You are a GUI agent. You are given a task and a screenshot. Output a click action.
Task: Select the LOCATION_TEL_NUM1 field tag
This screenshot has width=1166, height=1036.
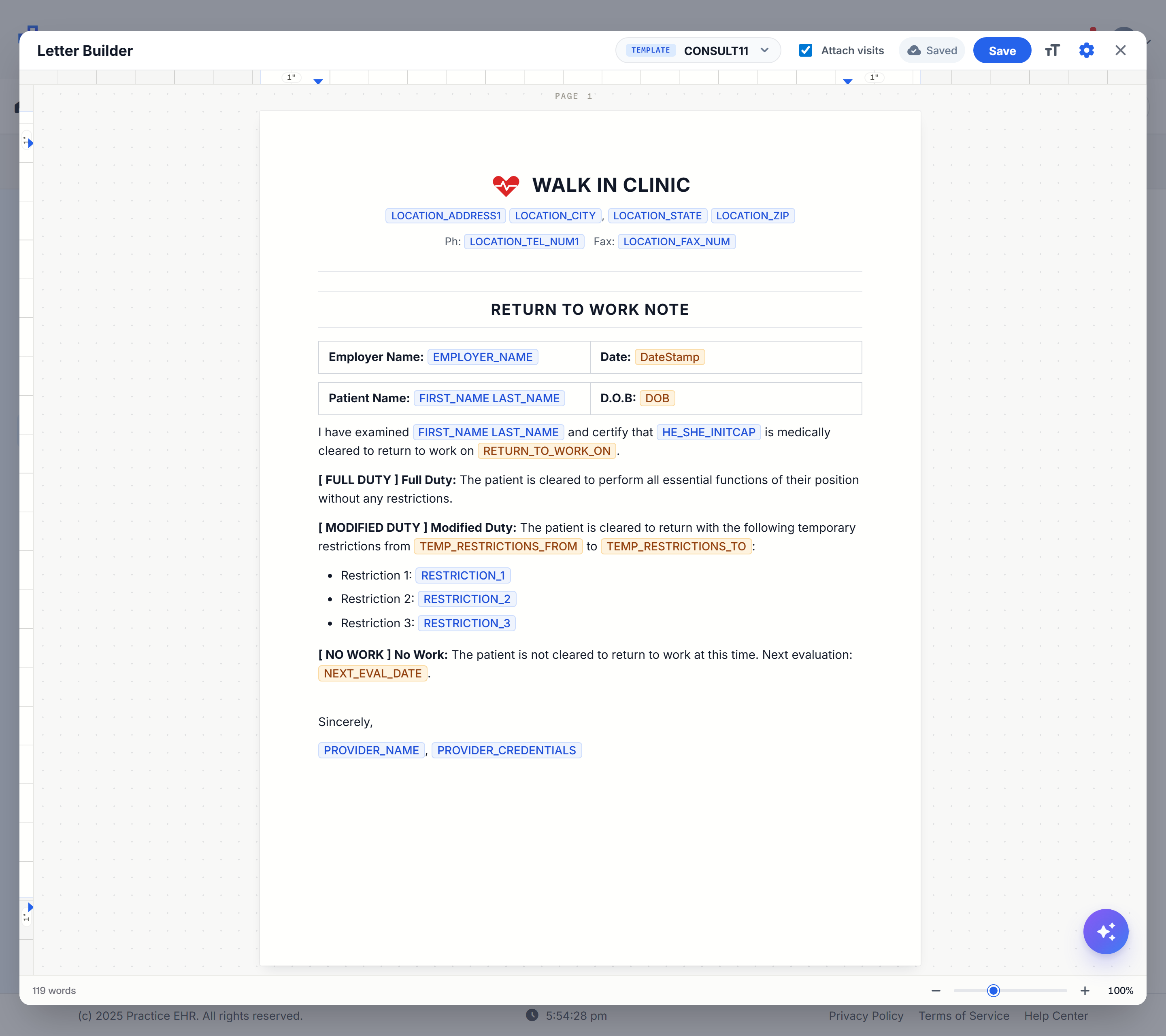click(524, 241)
